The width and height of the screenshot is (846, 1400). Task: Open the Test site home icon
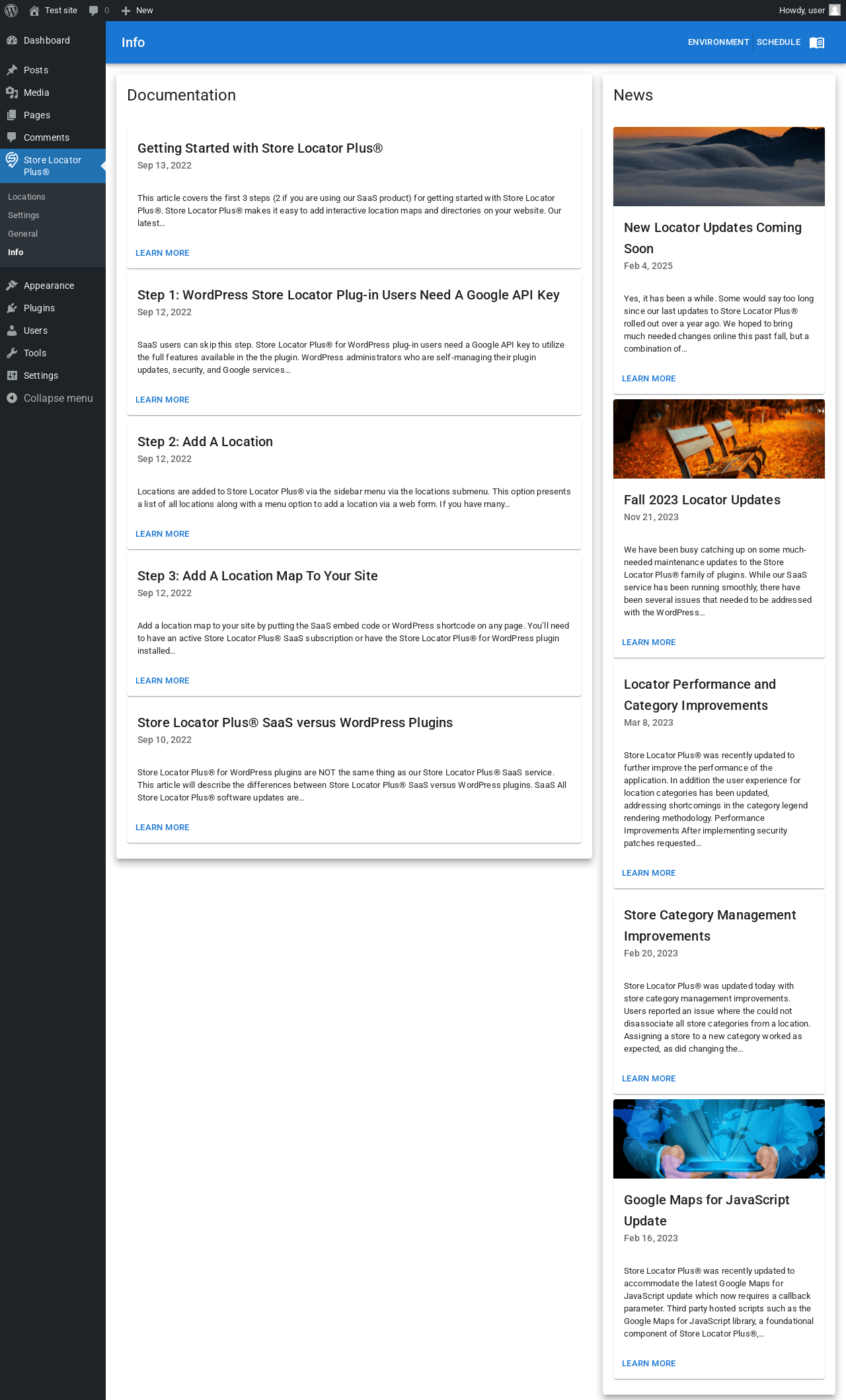point(34,11)
